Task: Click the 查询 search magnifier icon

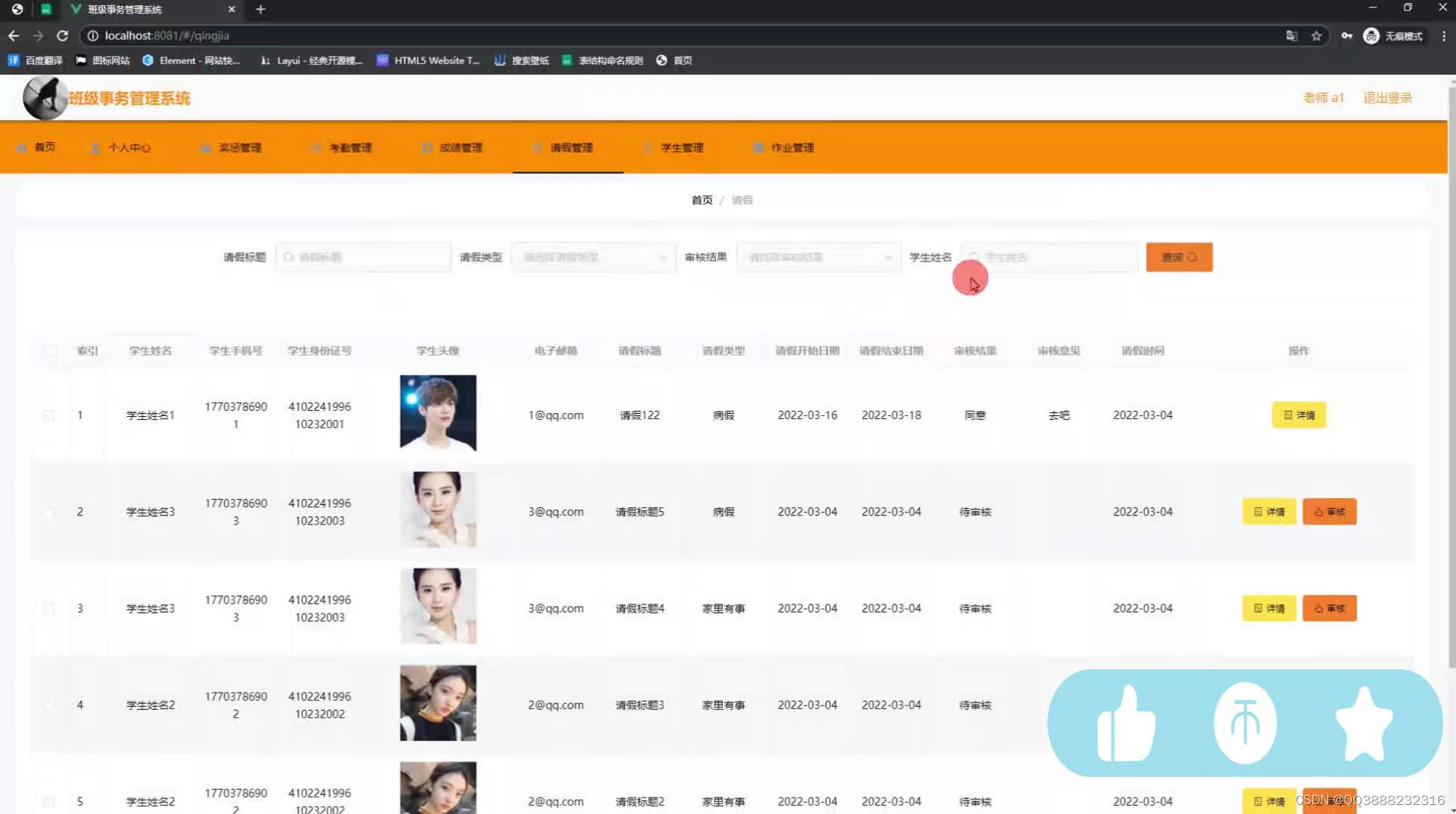Action: point(1193,257)
